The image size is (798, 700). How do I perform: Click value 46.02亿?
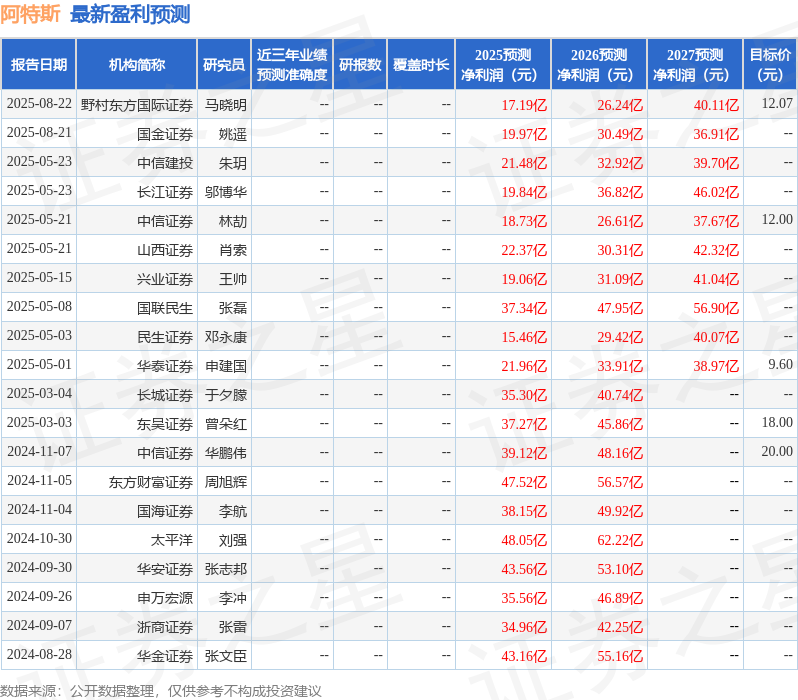pos(716,192)
